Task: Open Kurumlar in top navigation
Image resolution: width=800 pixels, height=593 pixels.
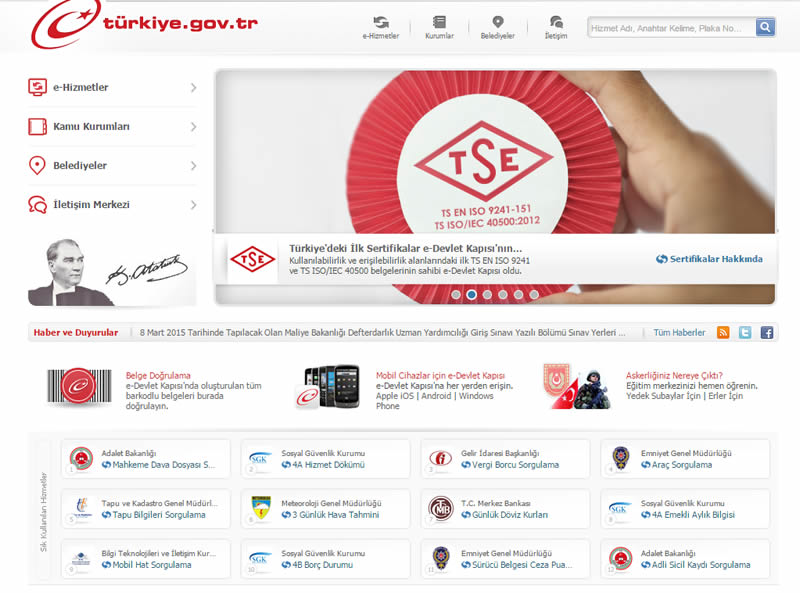Action: point(439,27)
